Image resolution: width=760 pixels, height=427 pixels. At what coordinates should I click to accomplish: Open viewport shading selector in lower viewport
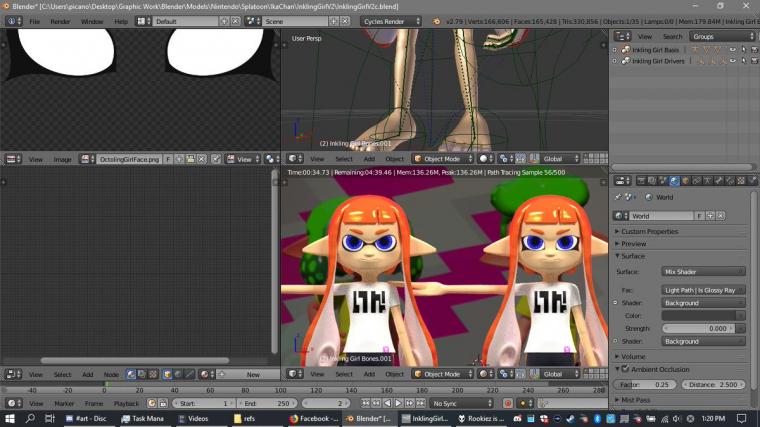(486, 374)
